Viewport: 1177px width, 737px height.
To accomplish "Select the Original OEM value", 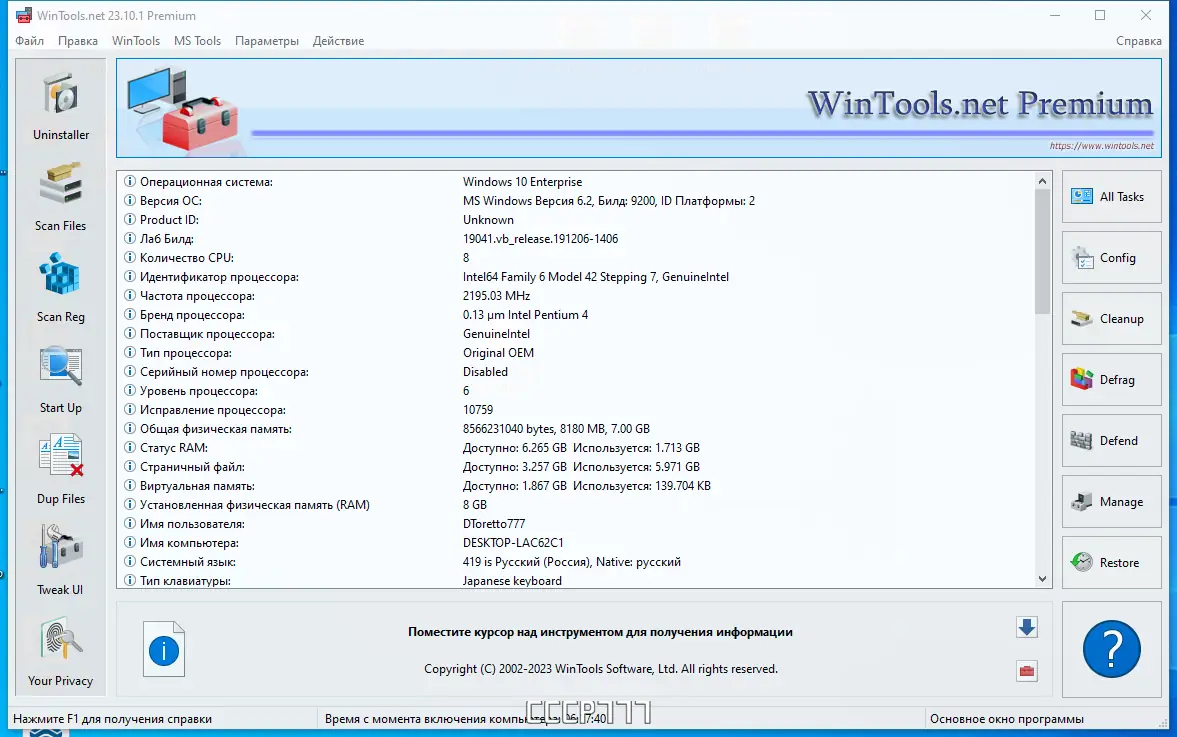I will point(498,353).
